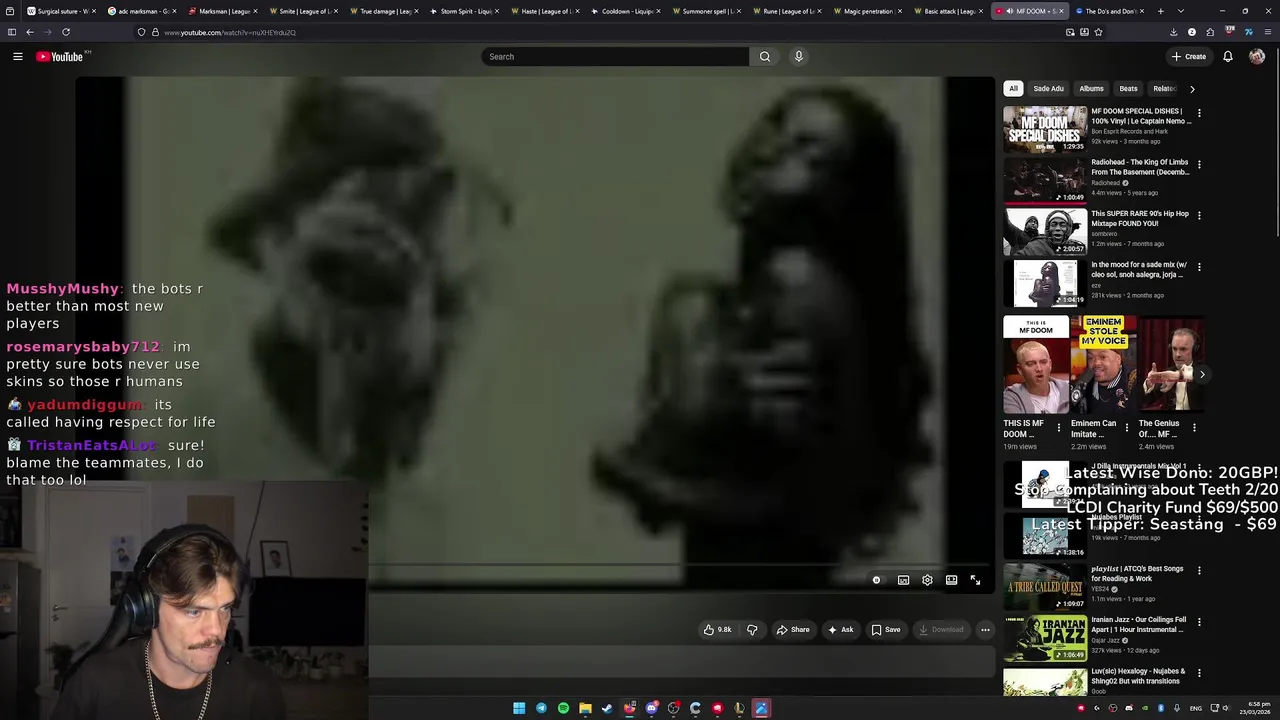Open the Iranian Jazz Our Ceilings Fell Apart title
Viewport: 1280px width, 720px height.
(1139, 625)
